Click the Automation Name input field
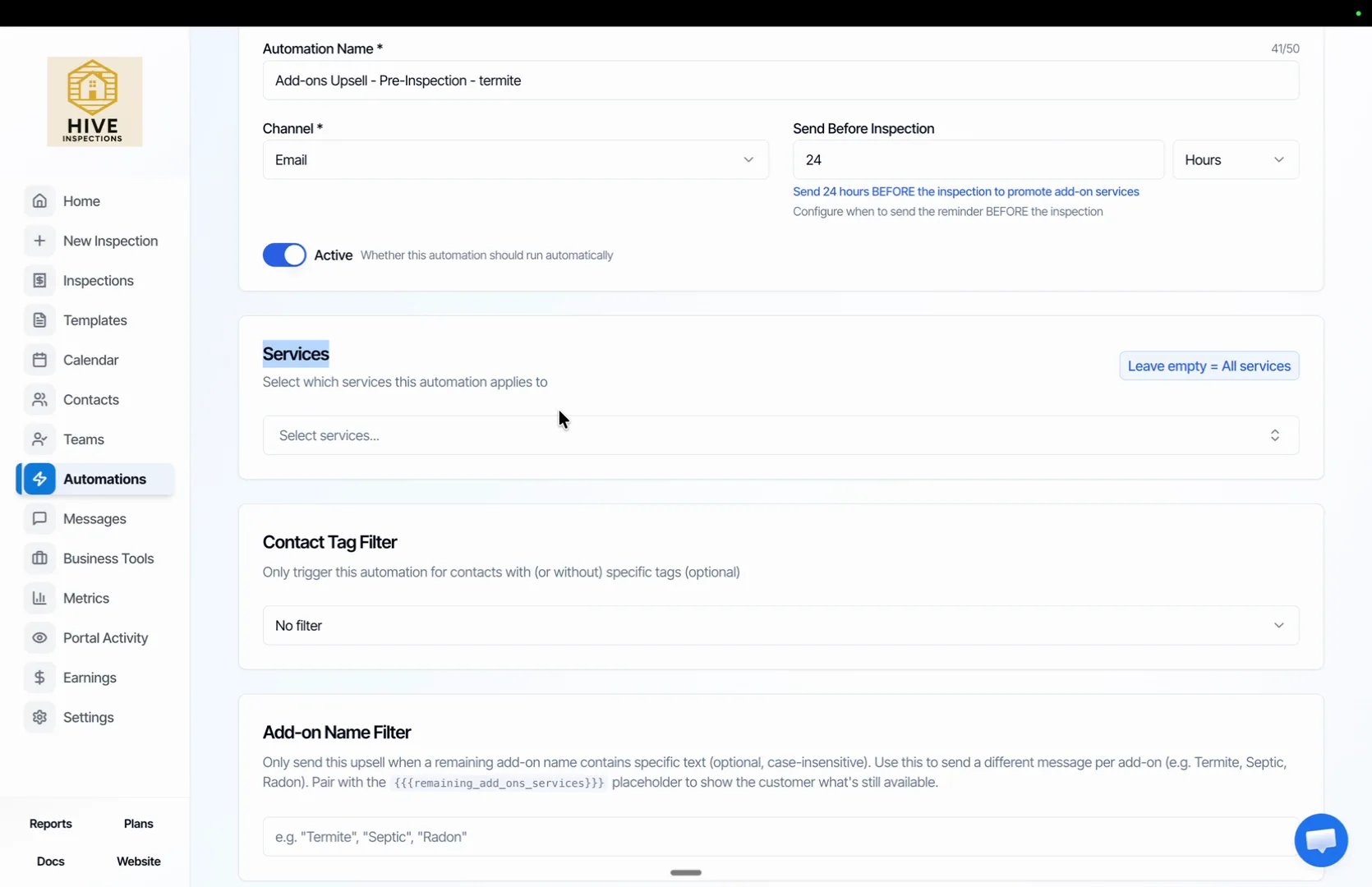Image resolution: width=1372 pixels, height=887 pixels. [780, 80]
